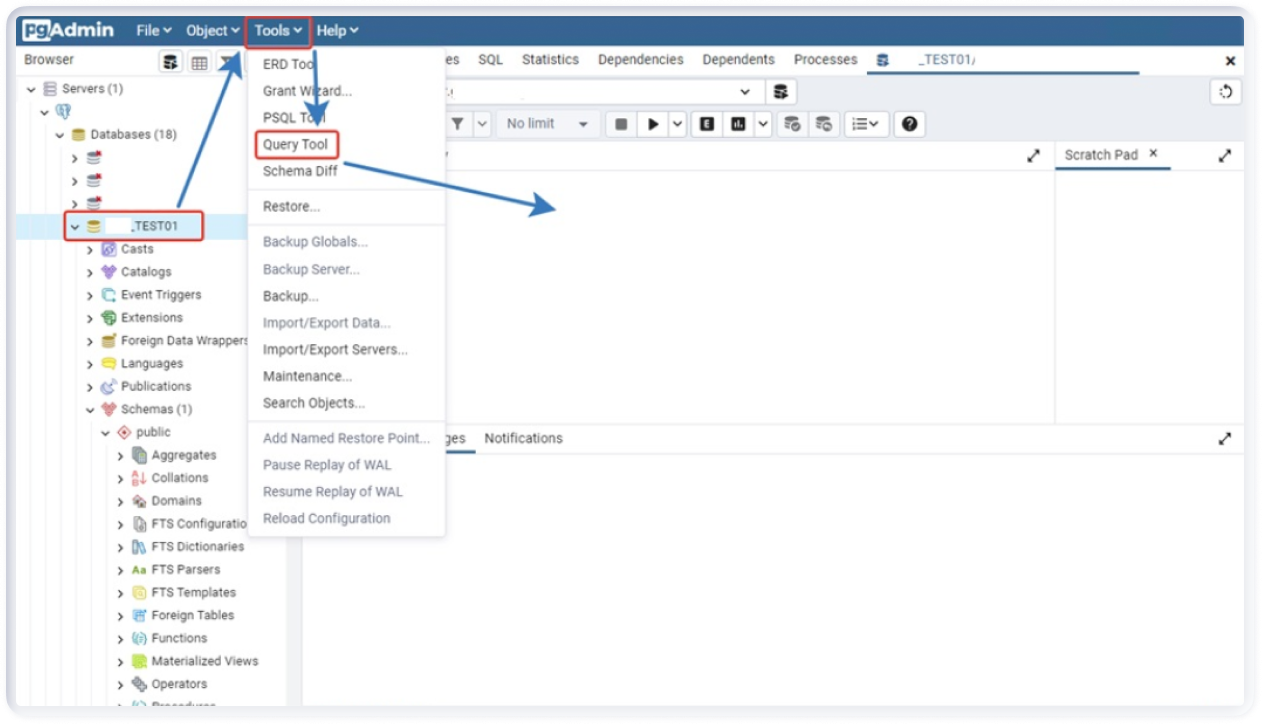Switch to the Notifications tab
1262x724 pixels.
coord(523,438)
